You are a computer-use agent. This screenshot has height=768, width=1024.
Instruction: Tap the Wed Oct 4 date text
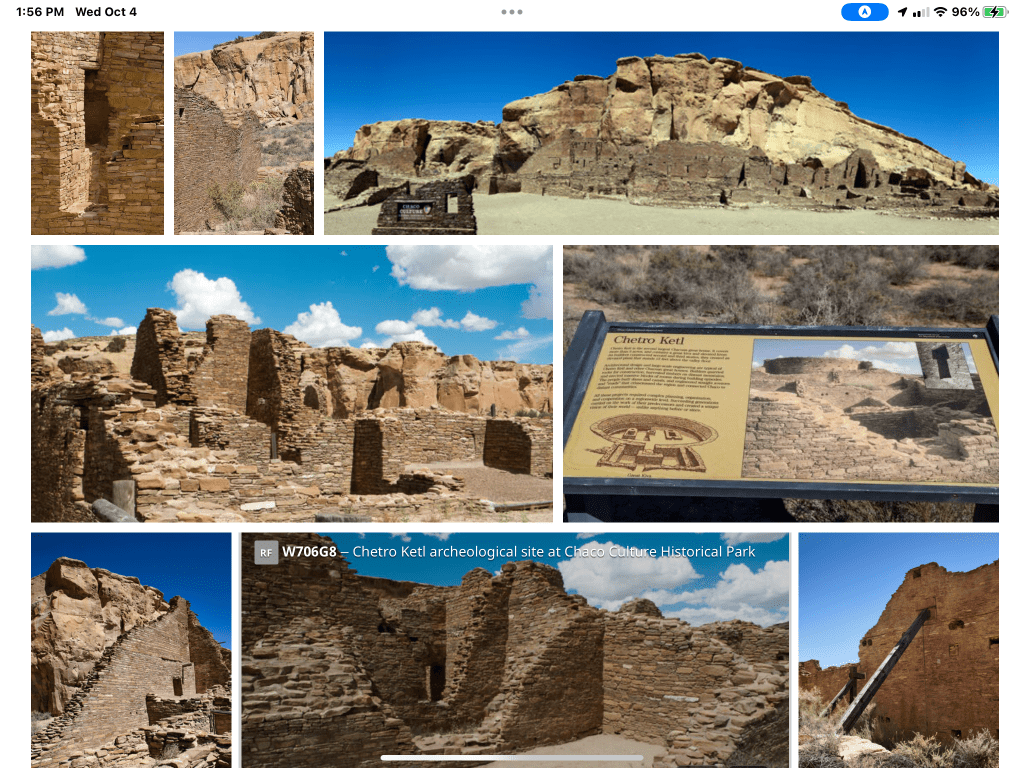[106, 12]
